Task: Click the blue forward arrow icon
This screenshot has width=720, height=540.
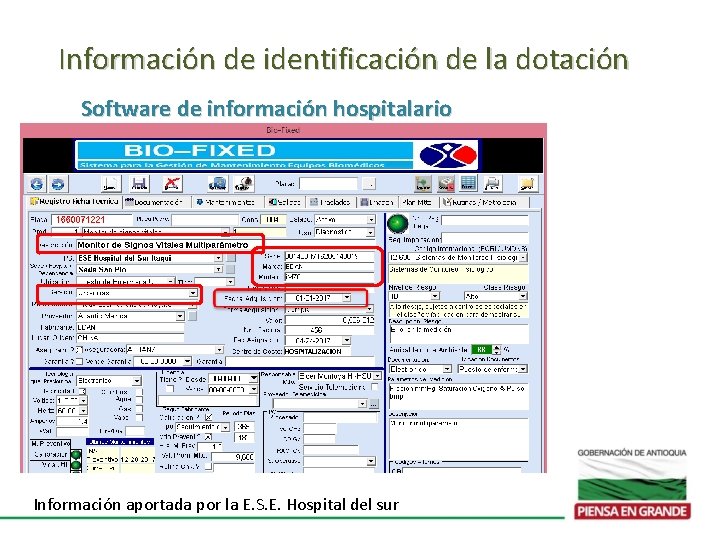Action: [x=58, y=184]
